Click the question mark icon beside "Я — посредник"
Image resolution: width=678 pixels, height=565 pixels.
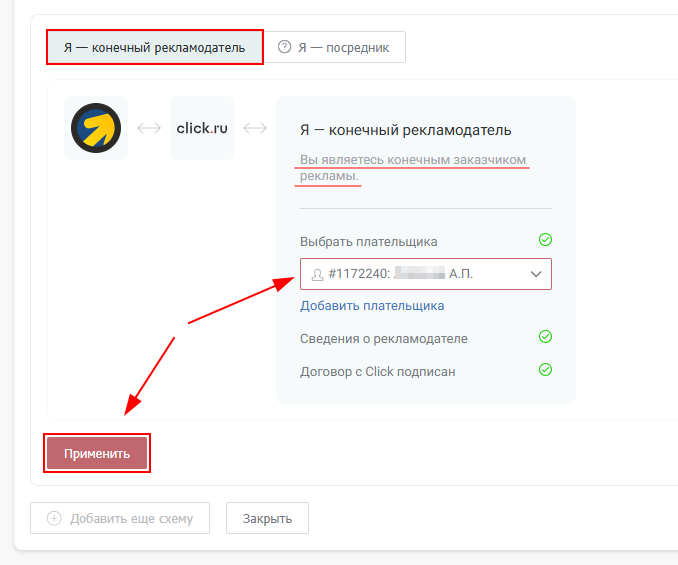pos(285,47)
